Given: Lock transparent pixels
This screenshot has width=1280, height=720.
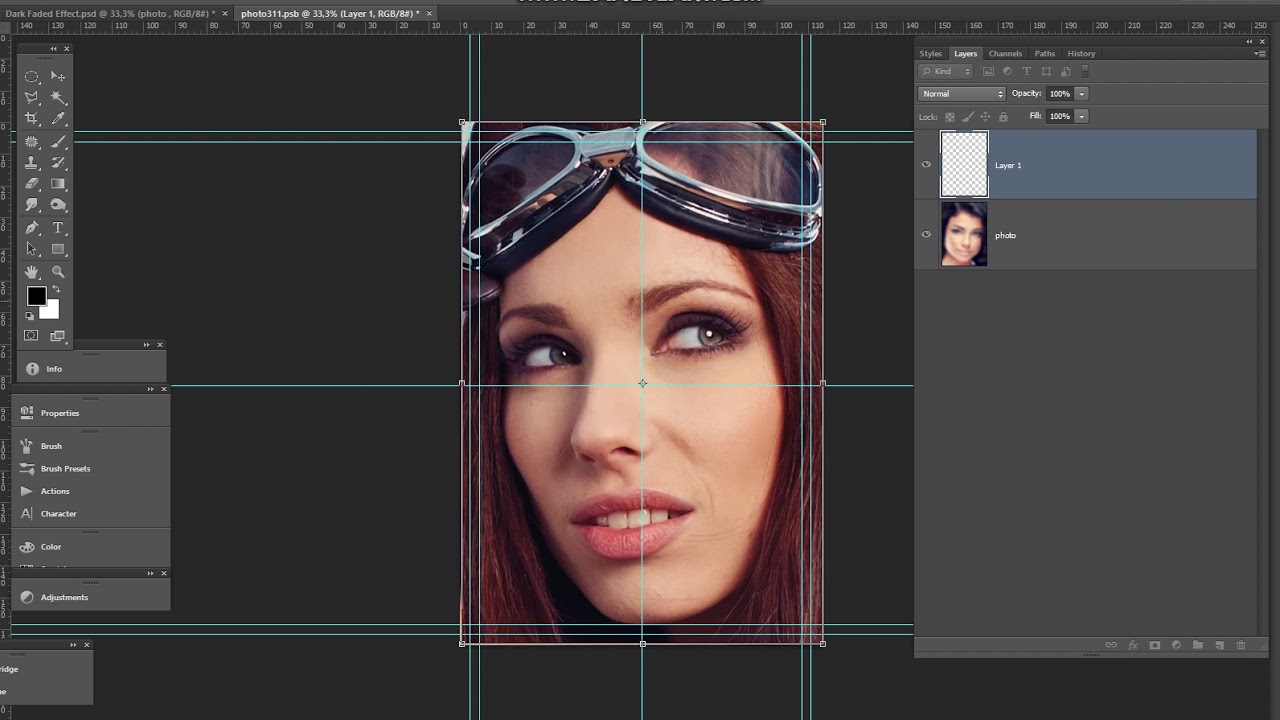Looking at the screenshot, I should click(950, 117).
